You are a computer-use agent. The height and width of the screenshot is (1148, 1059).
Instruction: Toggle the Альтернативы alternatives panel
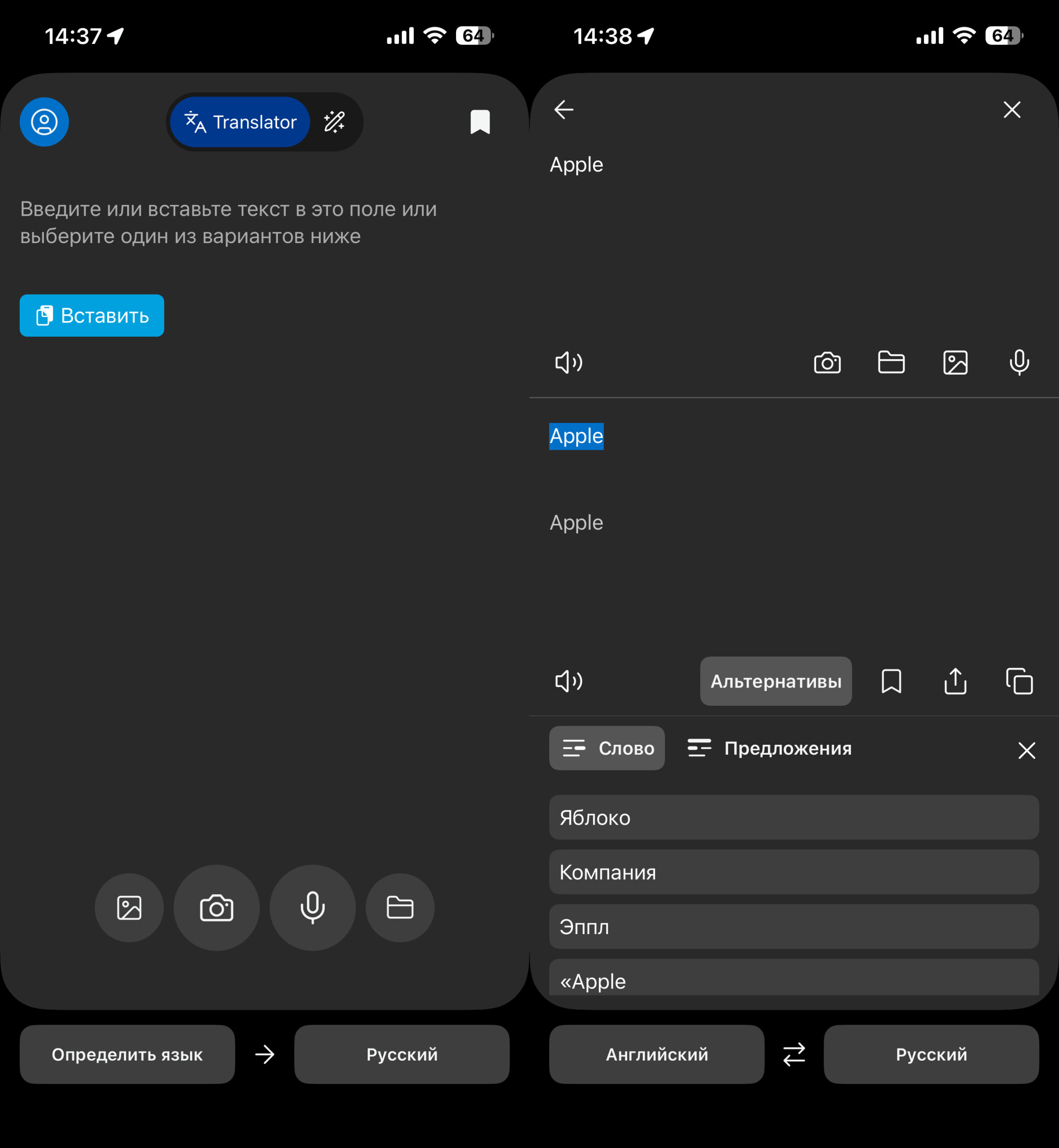775,681
